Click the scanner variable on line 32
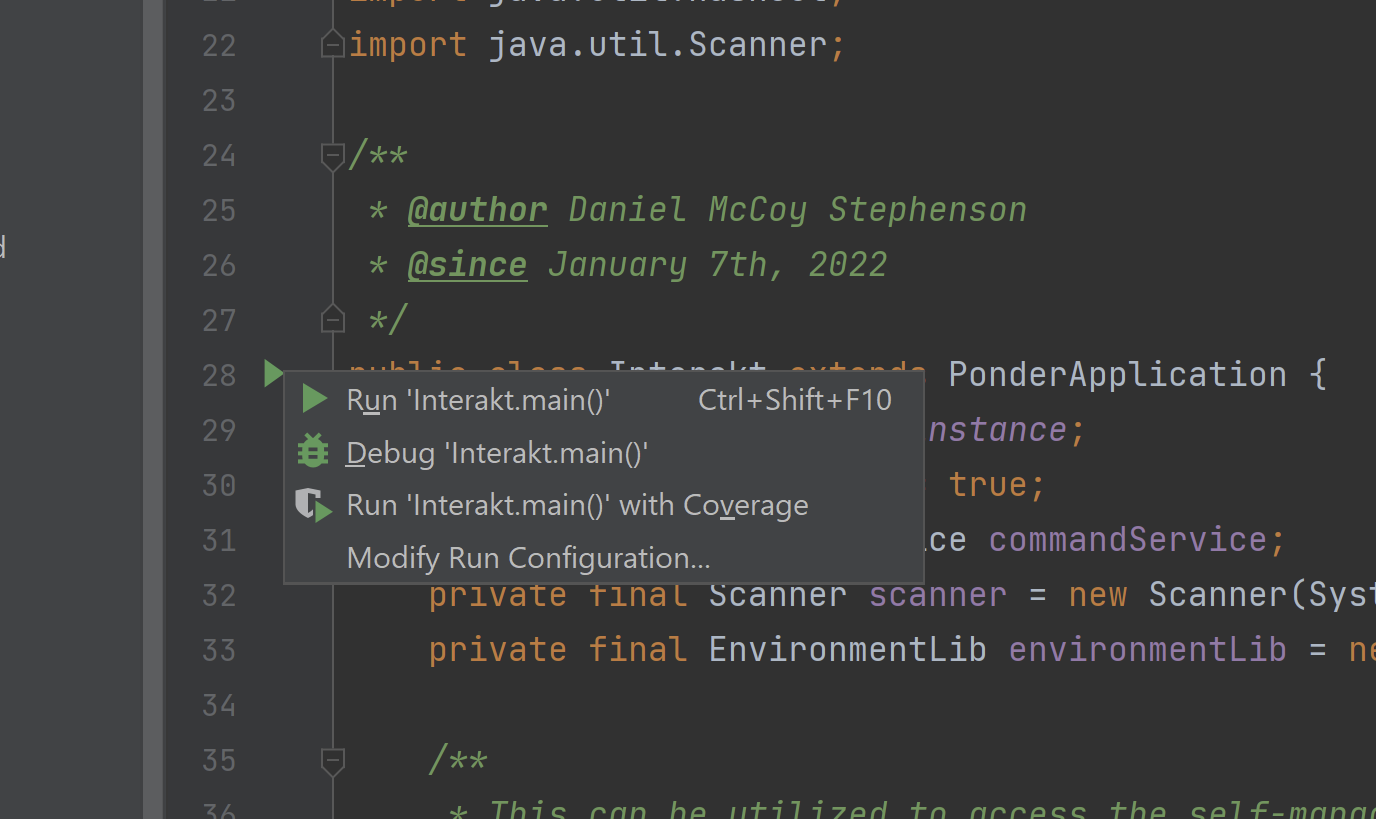Screen dimensions: 1376x819 [937, 595]
